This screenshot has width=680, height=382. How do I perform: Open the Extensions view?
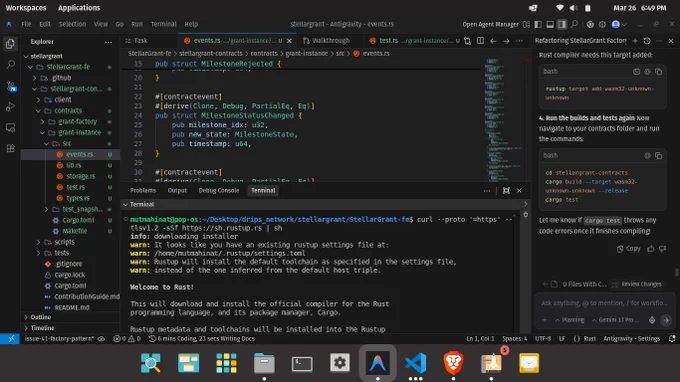pyautogui.click(x=10, y=148)
